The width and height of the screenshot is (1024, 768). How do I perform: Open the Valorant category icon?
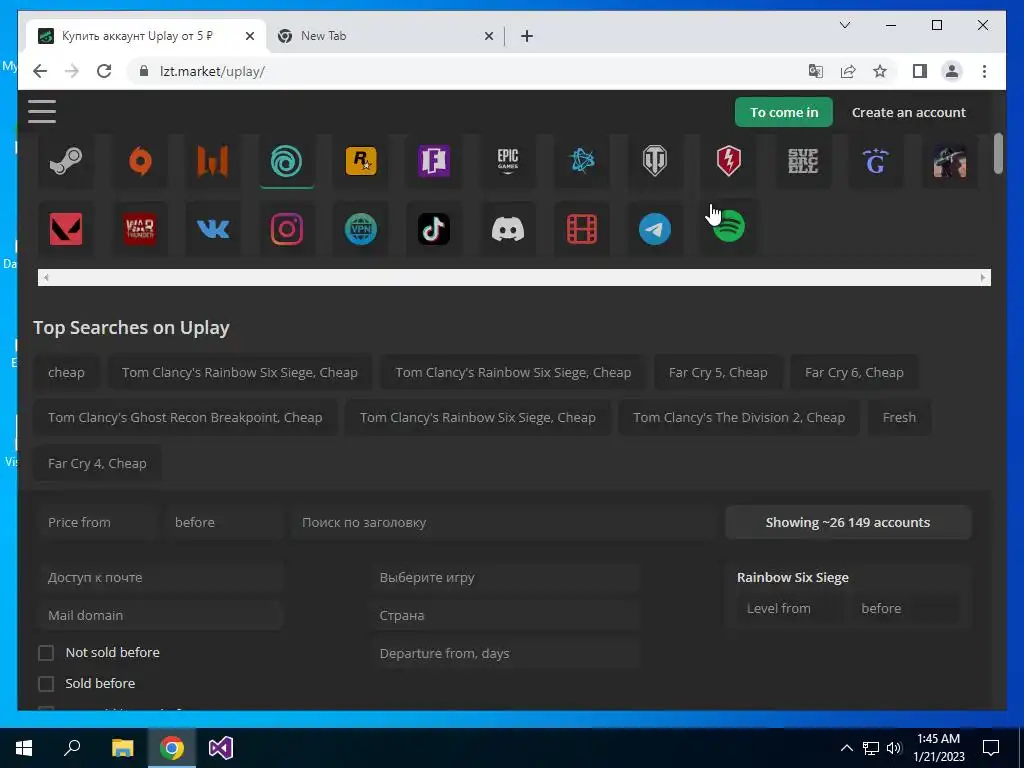click(66, 229)
